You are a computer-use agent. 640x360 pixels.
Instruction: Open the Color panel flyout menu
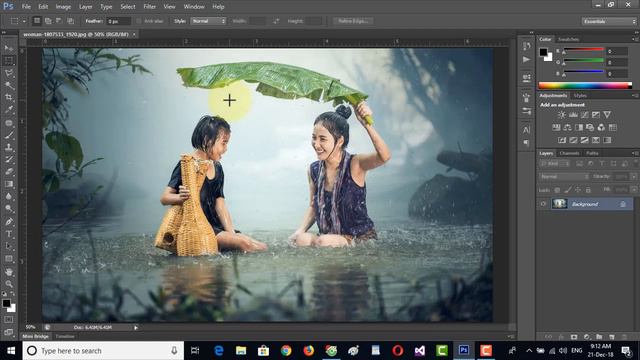(635, 39)
